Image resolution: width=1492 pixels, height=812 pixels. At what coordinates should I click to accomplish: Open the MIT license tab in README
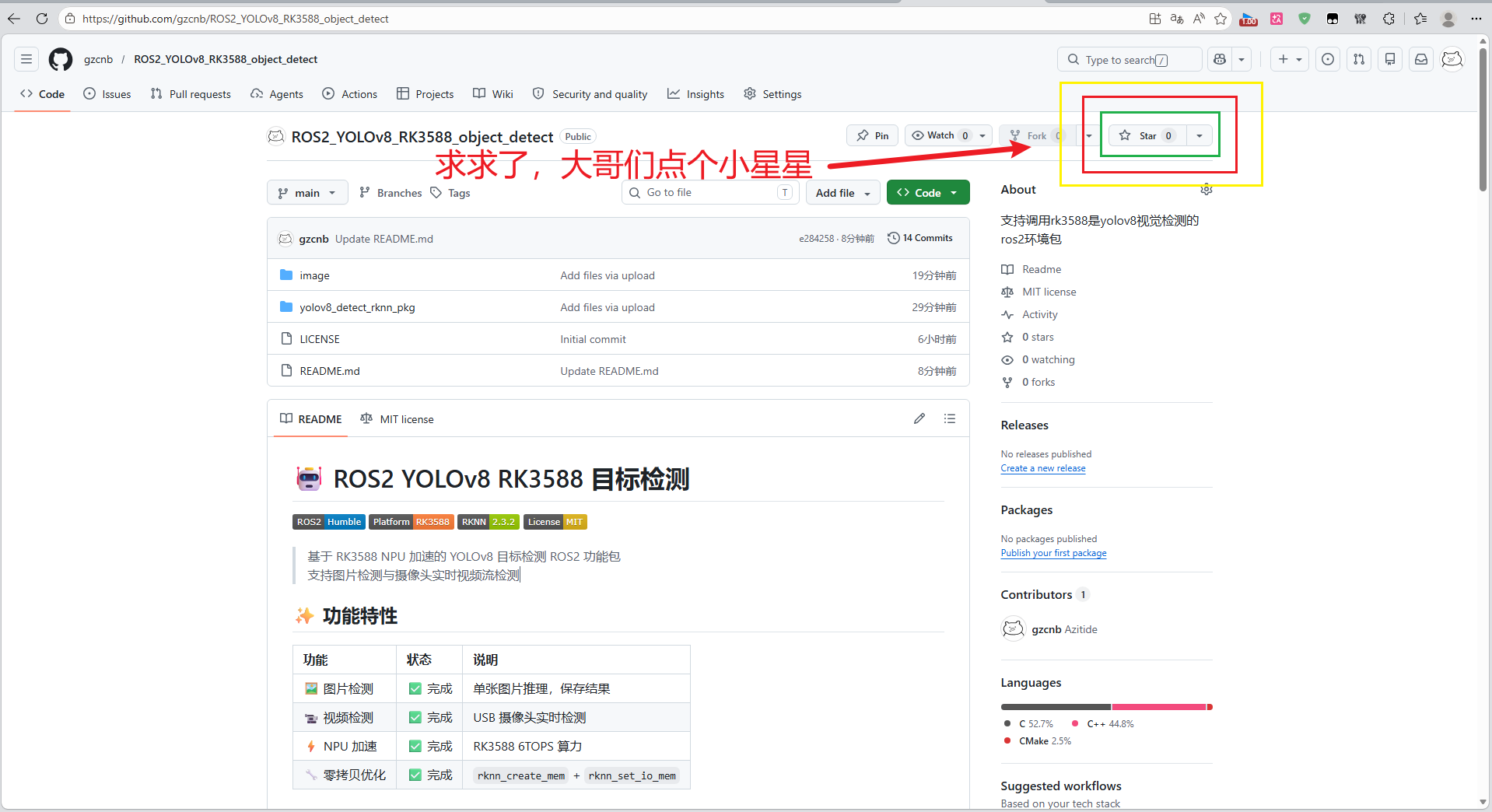[x=398, y=419]
